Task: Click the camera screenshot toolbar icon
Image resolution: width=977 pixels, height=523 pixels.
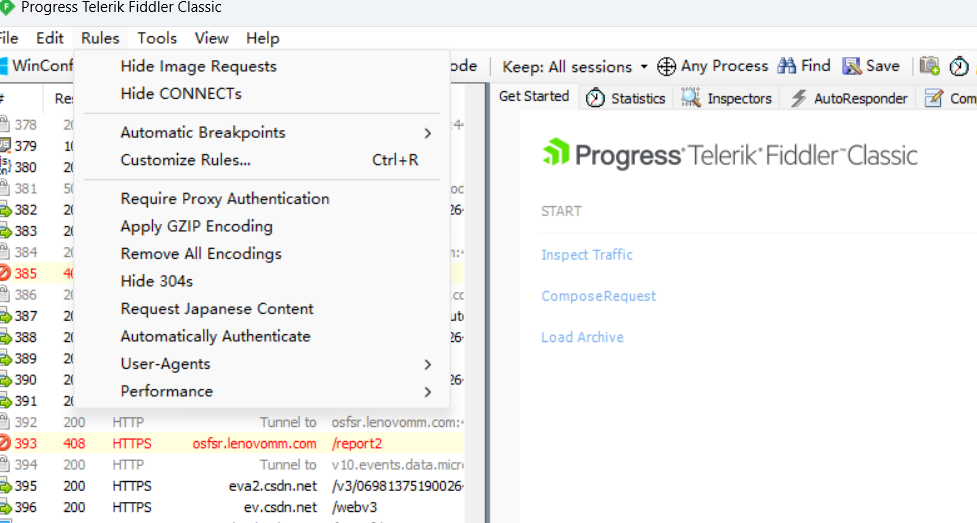Action: pyautogui.click(x=930, y=65)
